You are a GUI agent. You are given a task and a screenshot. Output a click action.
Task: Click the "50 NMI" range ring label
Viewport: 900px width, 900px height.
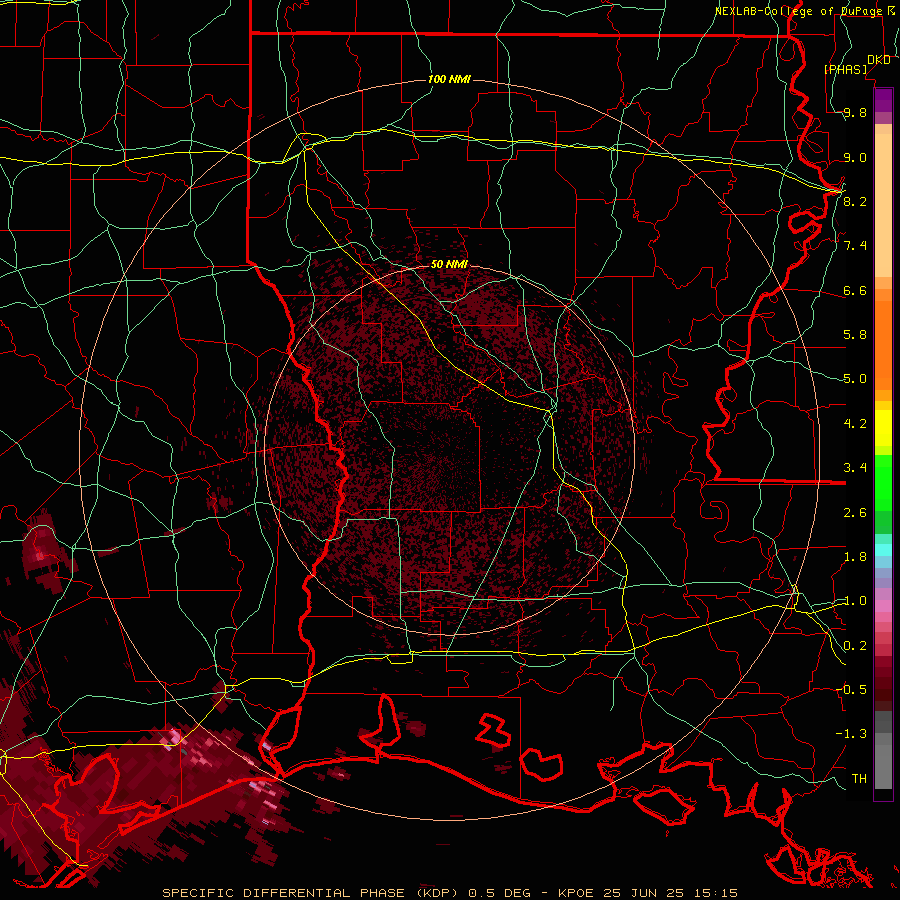pos(449,264)
